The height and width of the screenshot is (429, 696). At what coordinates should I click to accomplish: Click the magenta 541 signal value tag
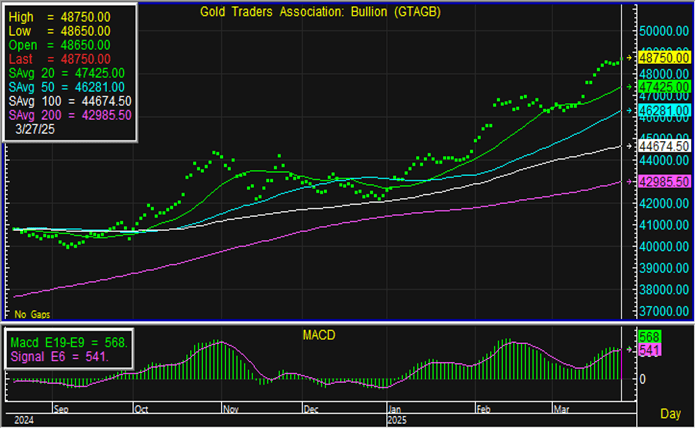click(648, 350)
